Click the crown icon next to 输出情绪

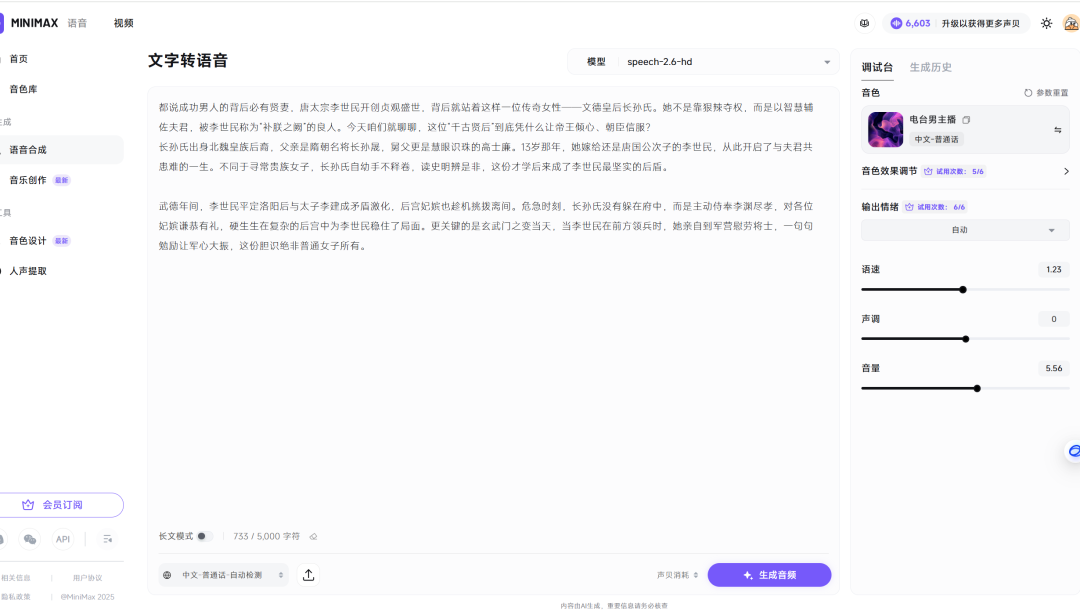(x=909, y=207)
